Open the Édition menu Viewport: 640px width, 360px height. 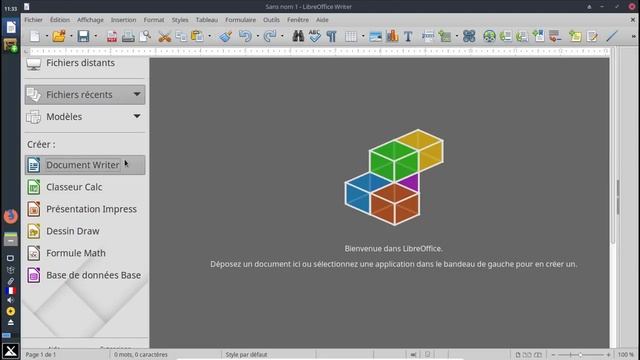click(60, 20)
